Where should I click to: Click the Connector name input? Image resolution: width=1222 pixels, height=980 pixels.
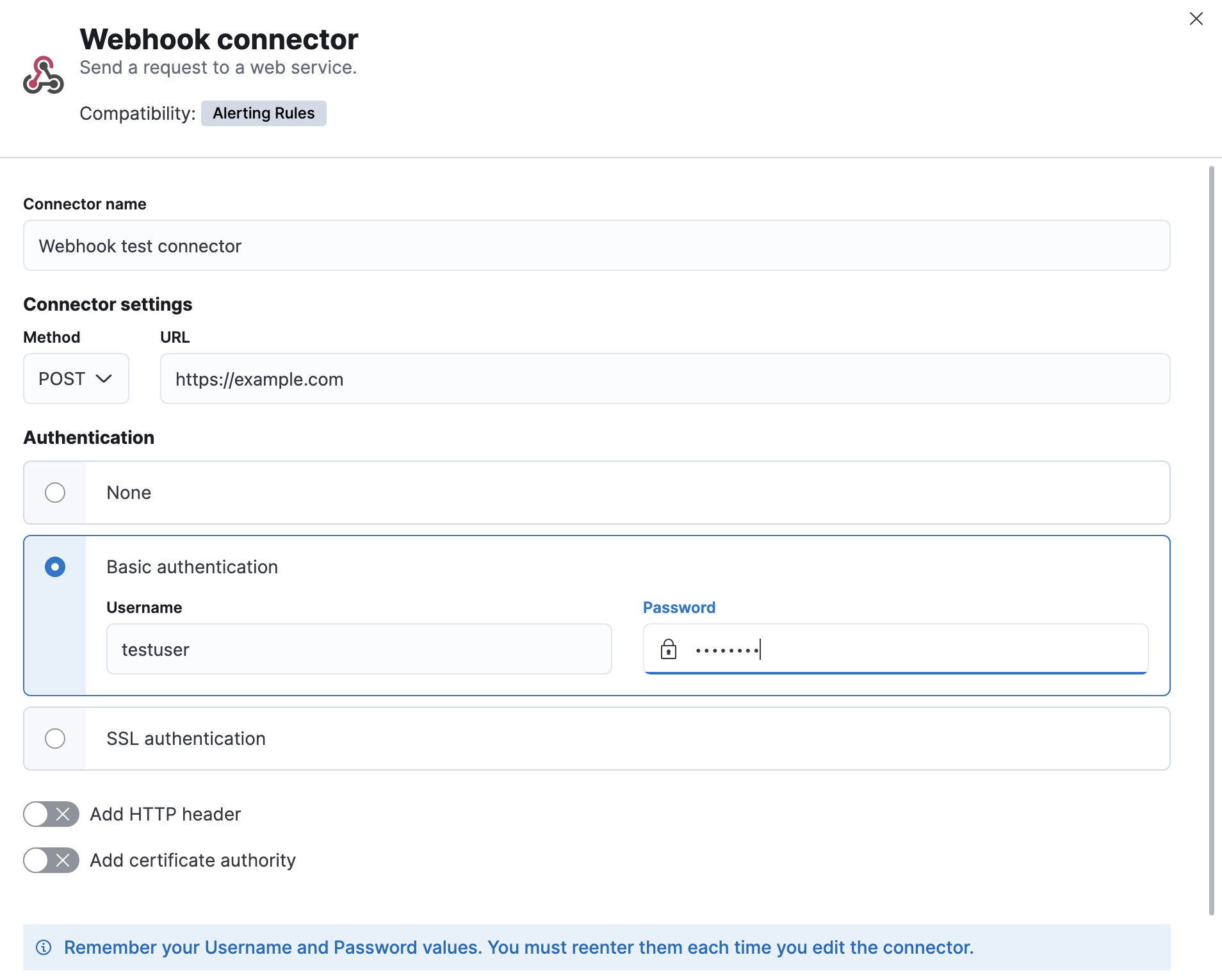point(596,245)
